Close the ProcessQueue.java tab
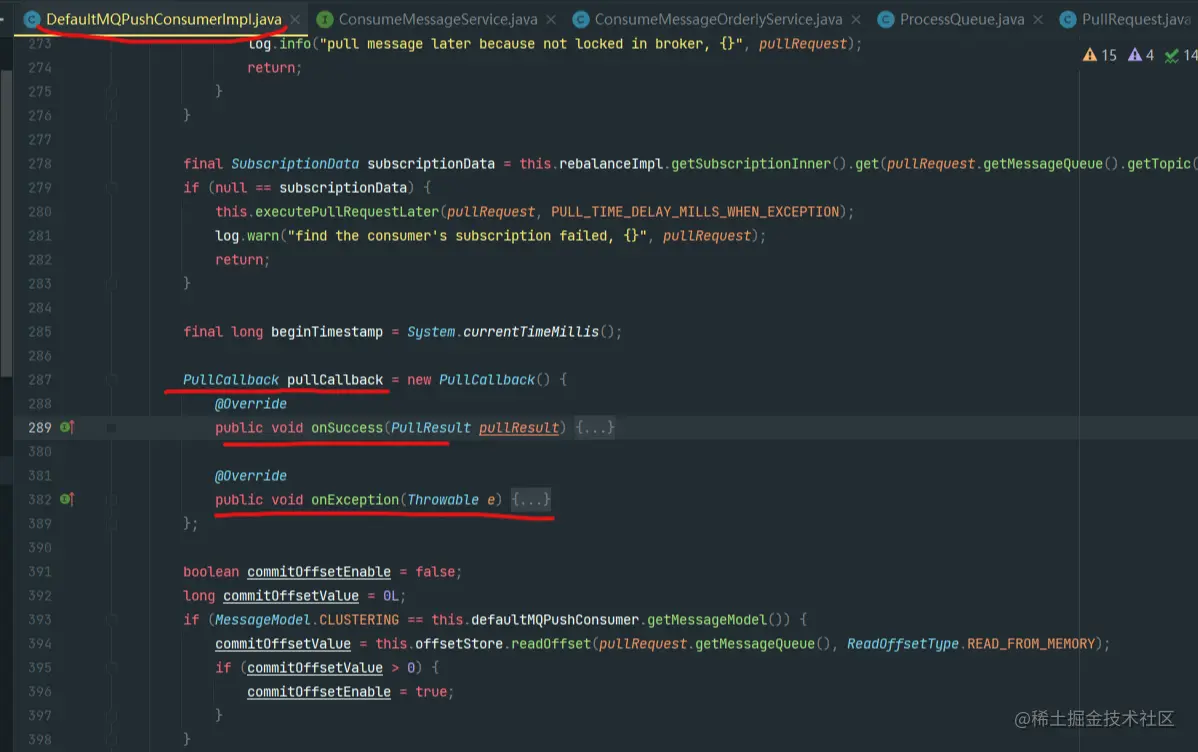The image size is (1198, 752). [1038, 20]
